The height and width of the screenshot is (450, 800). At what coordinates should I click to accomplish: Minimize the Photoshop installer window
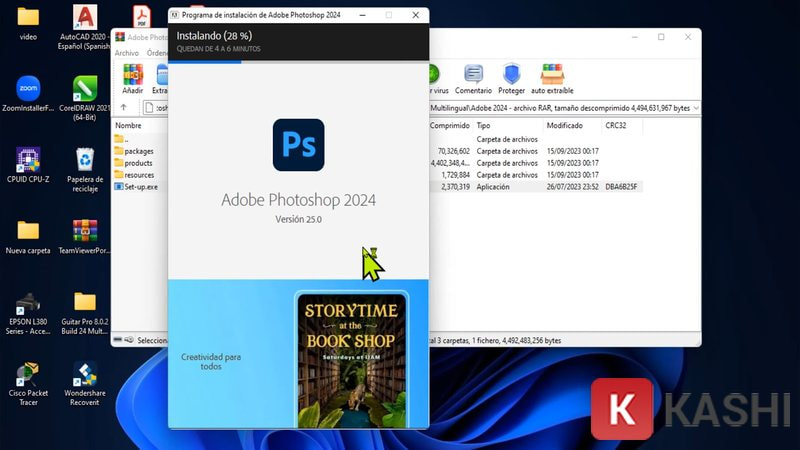362,15
